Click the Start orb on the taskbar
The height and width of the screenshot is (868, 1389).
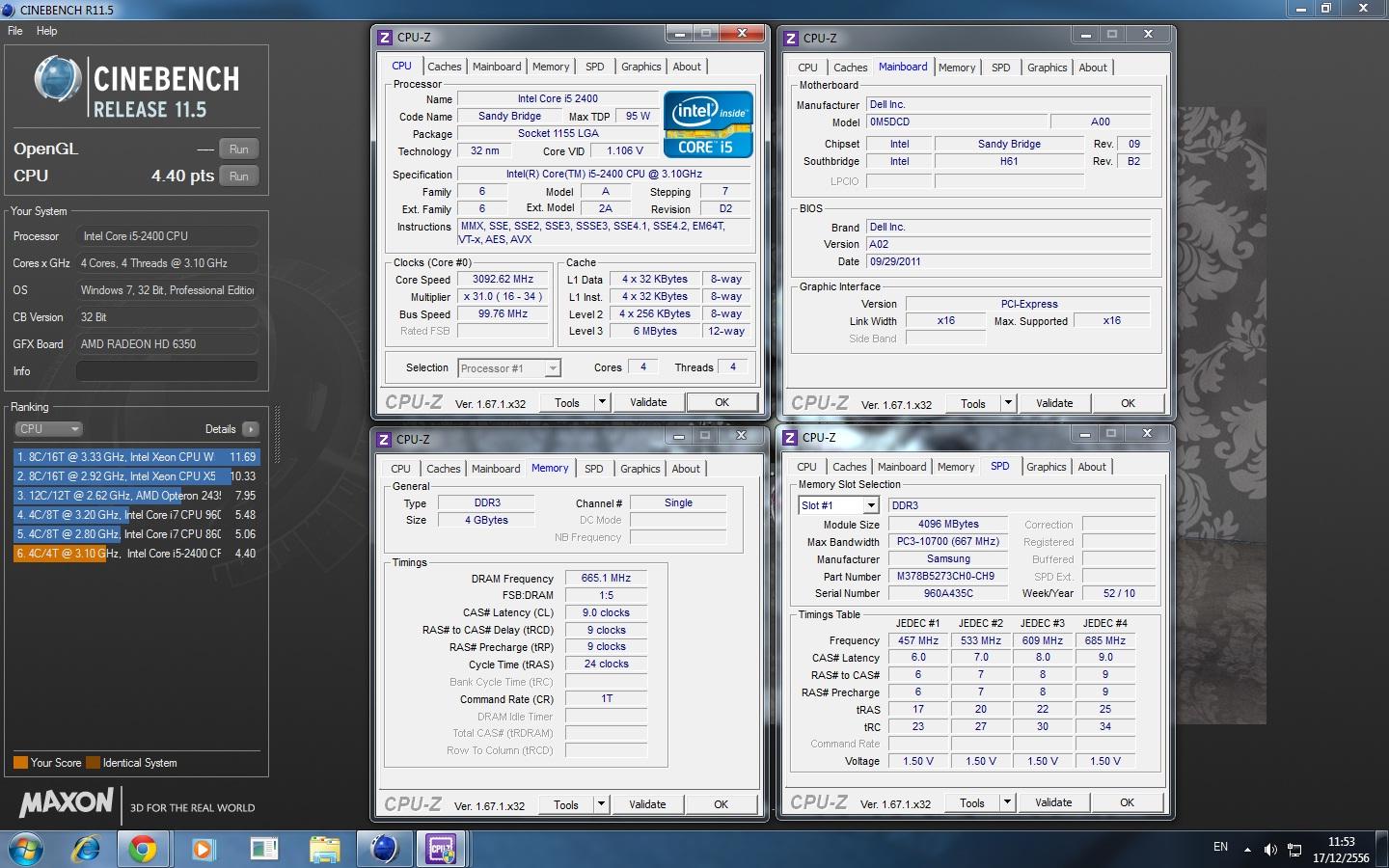click(x=26, y=849)
